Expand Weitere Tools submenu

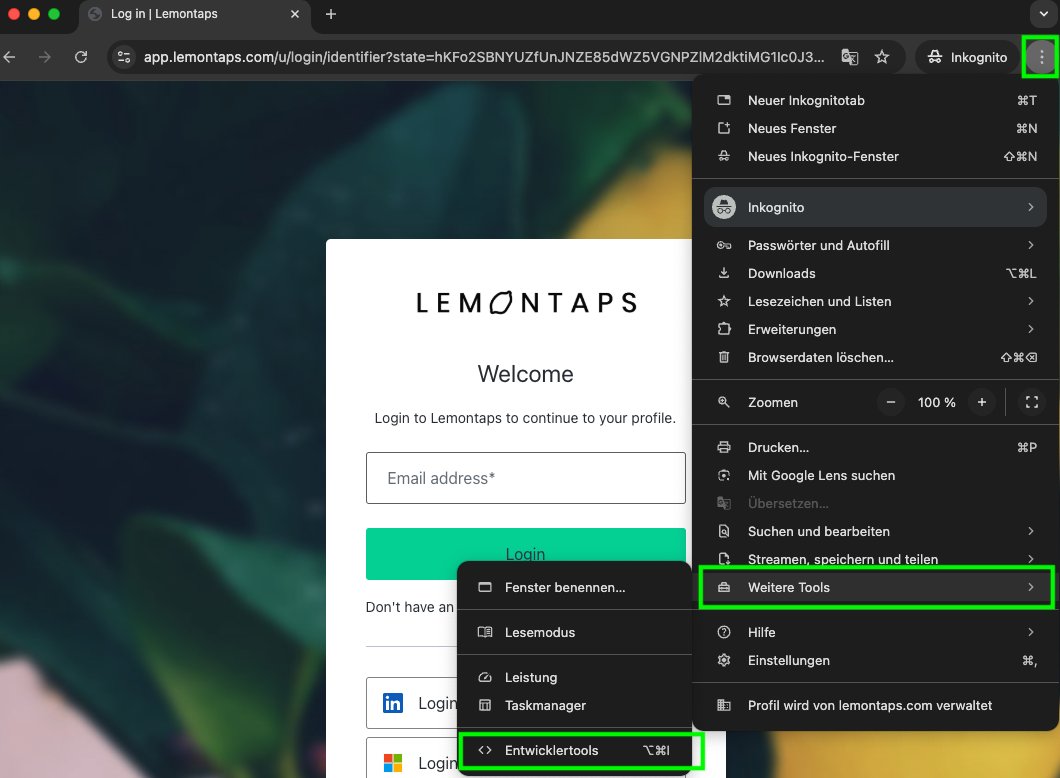coord(875,587)
